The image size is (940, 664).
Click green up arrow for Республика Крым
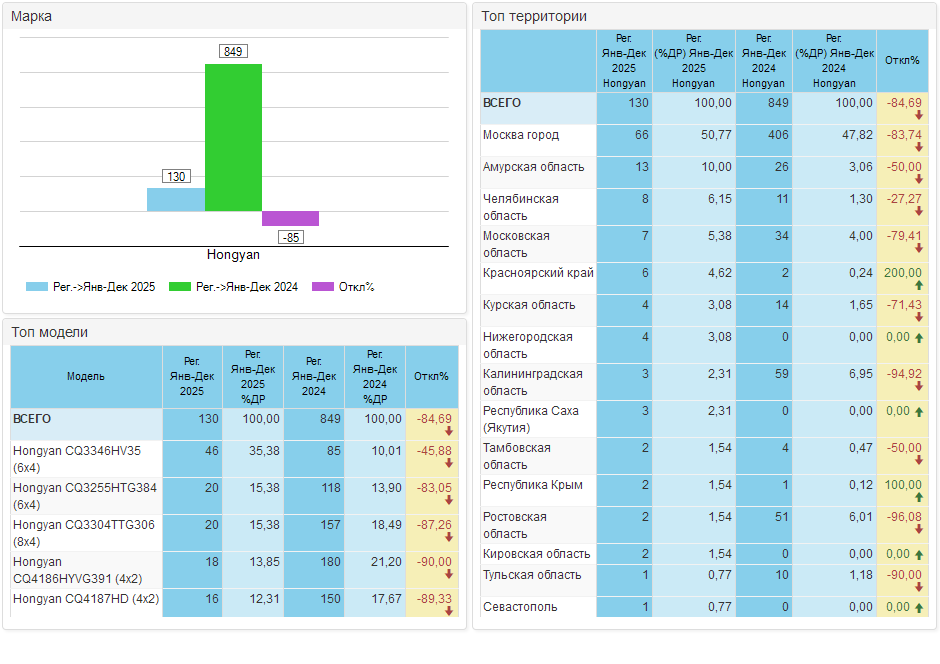917,499
